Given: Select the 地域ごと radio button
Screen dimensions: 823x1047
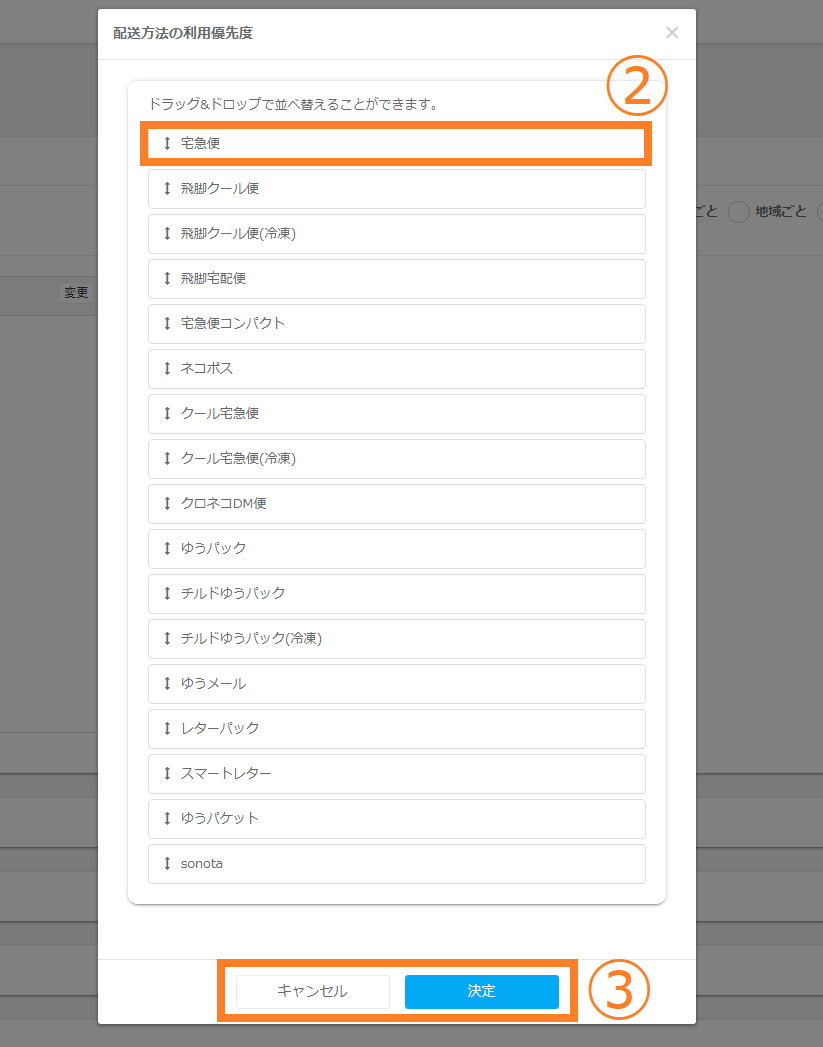Looking at the screenshot, I should 739,212.
